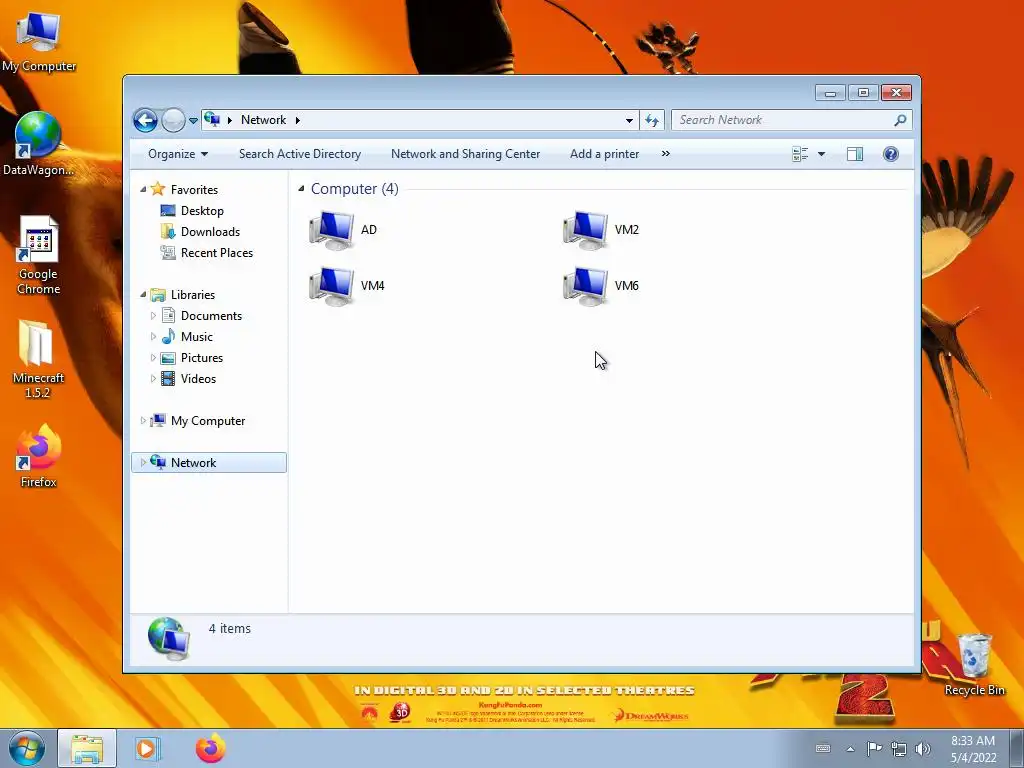Show the preview pane
The height and width of the screenshot is (768, 1024).
pyautogui.click(x=855, y=154)
